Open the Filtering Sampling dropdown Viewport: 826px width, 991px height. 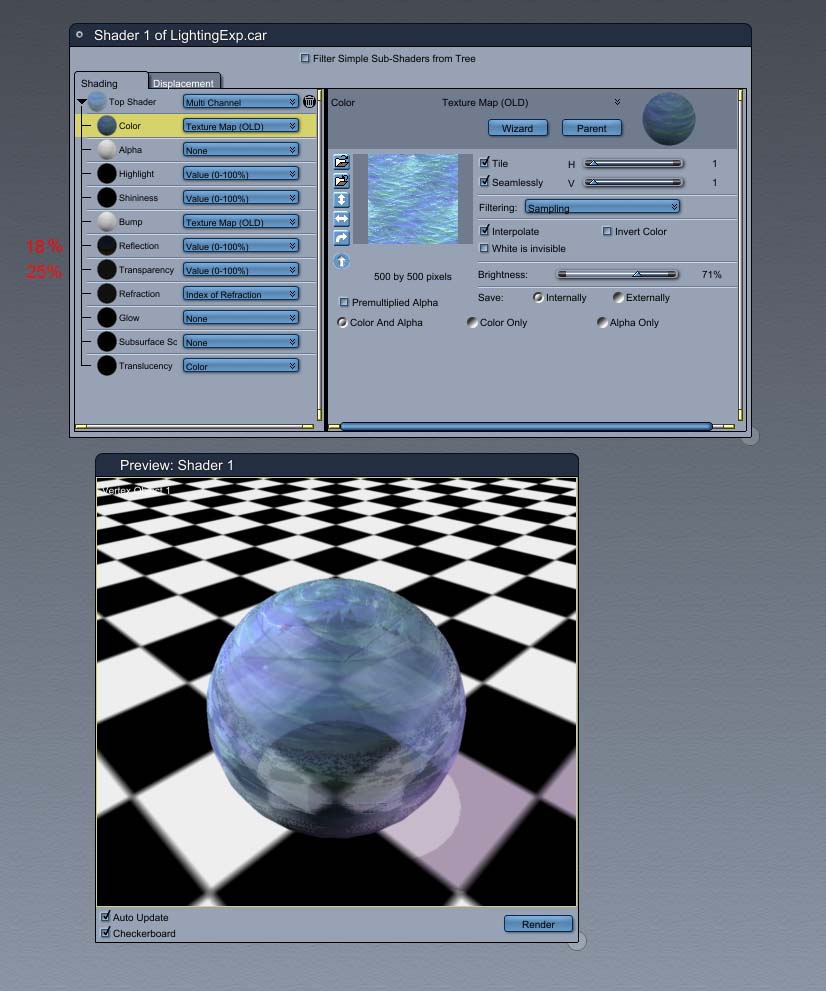(x=602, y=207)
